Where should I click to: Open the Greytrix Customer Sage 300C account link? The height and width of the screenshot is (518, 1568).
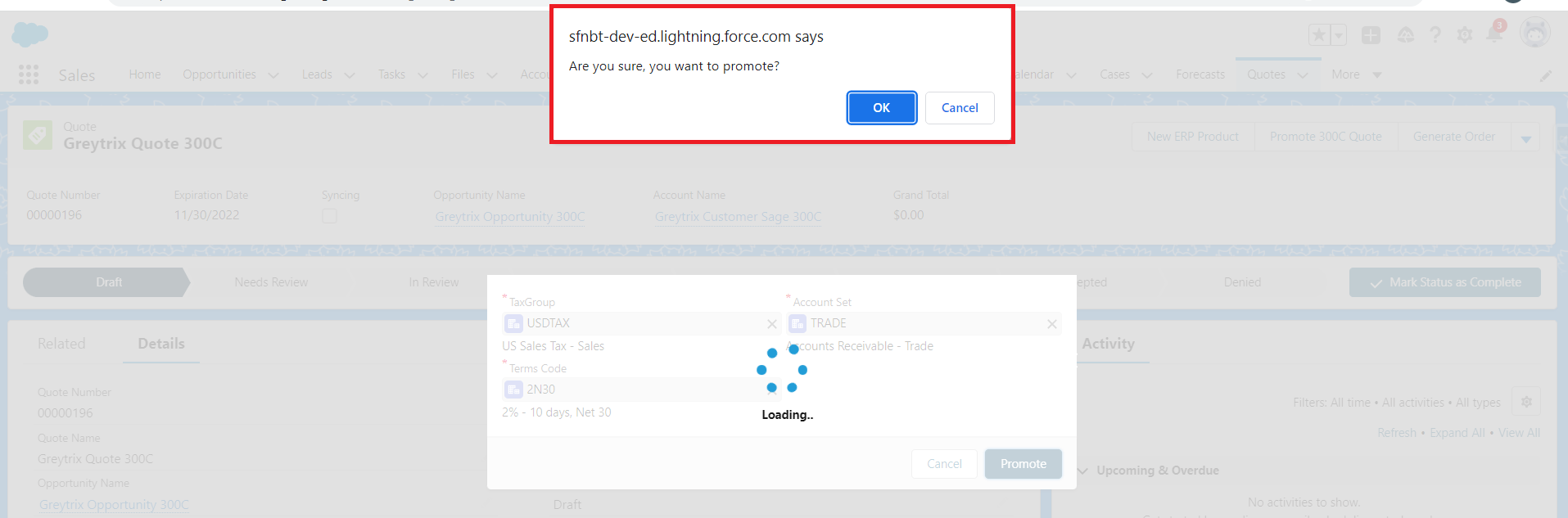[738, 217]
